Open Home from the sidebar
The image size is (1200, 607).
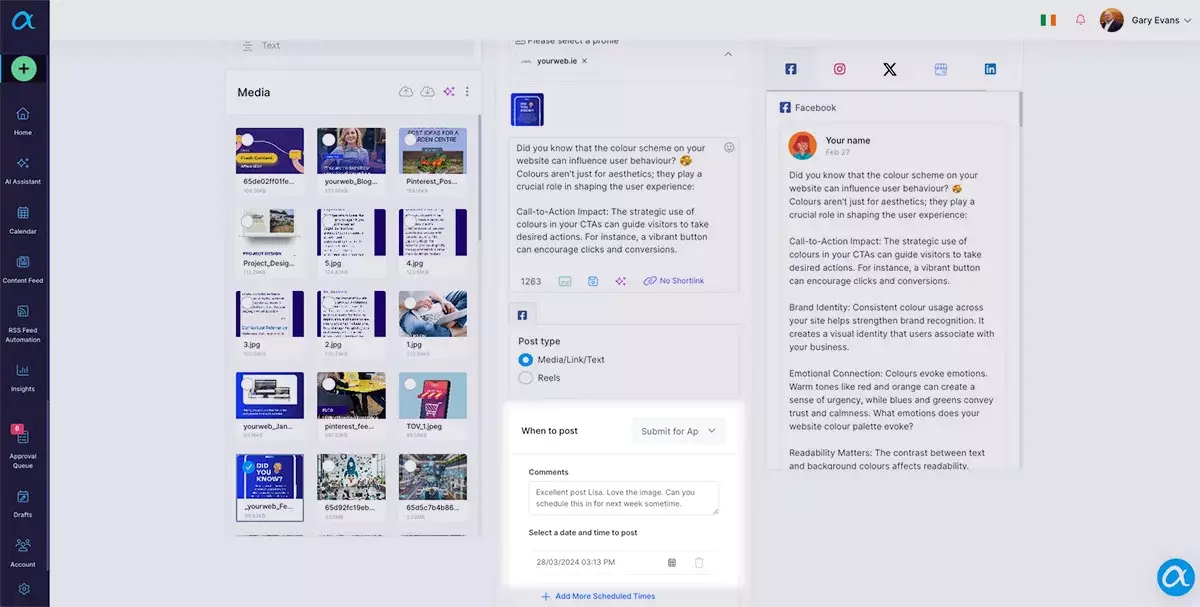point(23,121)
